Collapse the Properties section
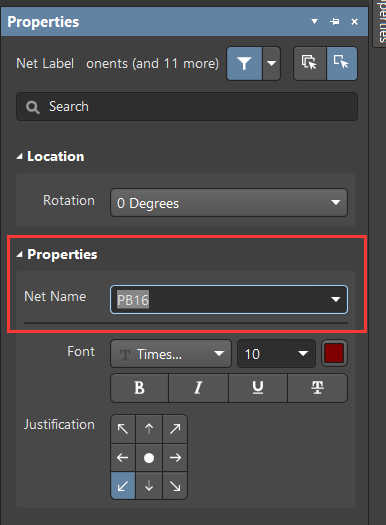The width and height of the screenshot is (386, 525). tap(20, 254)
